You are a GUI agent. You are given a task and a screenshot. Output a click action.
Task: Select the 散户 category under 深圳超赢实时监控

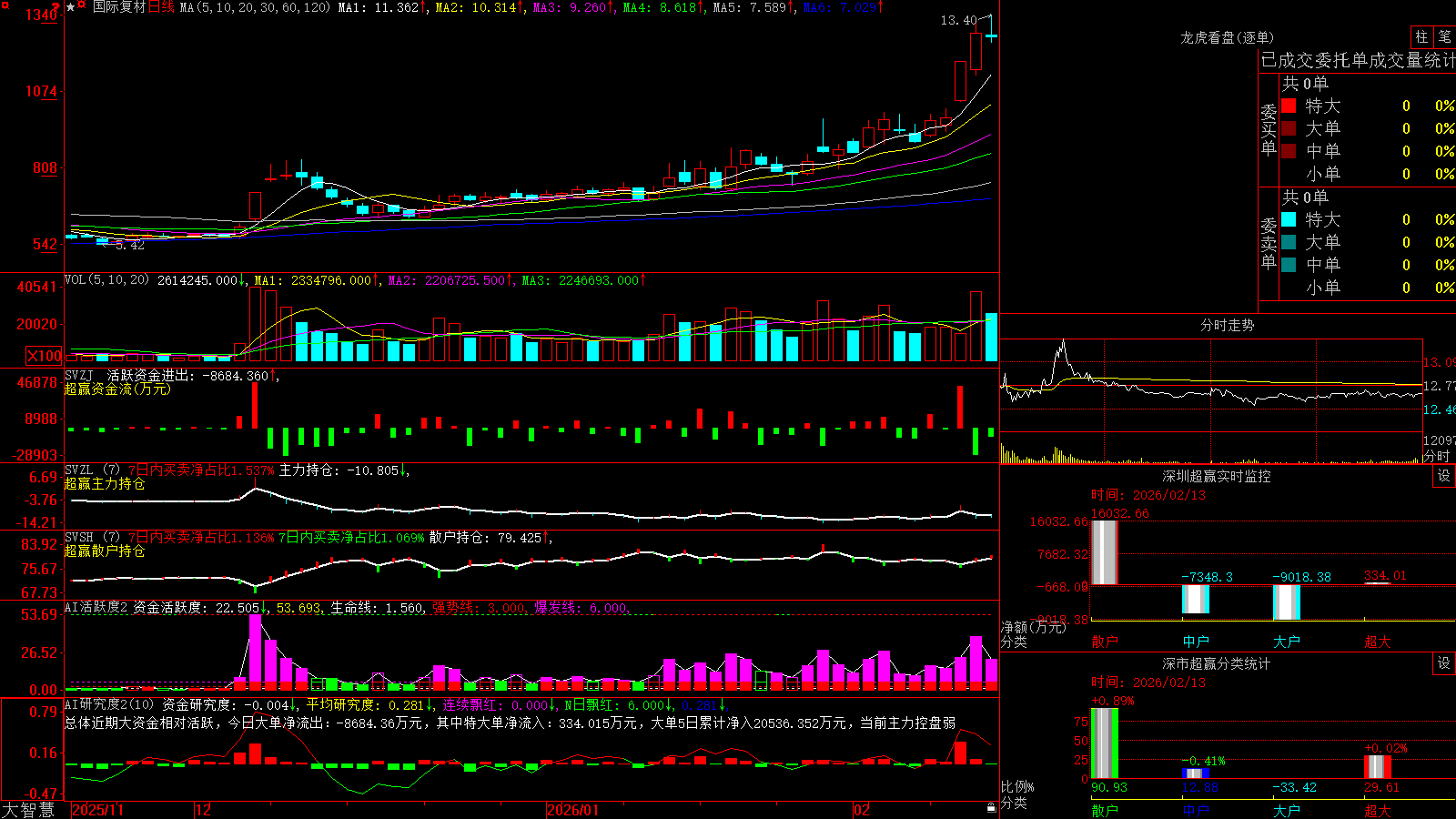(x=1105, y=642)
